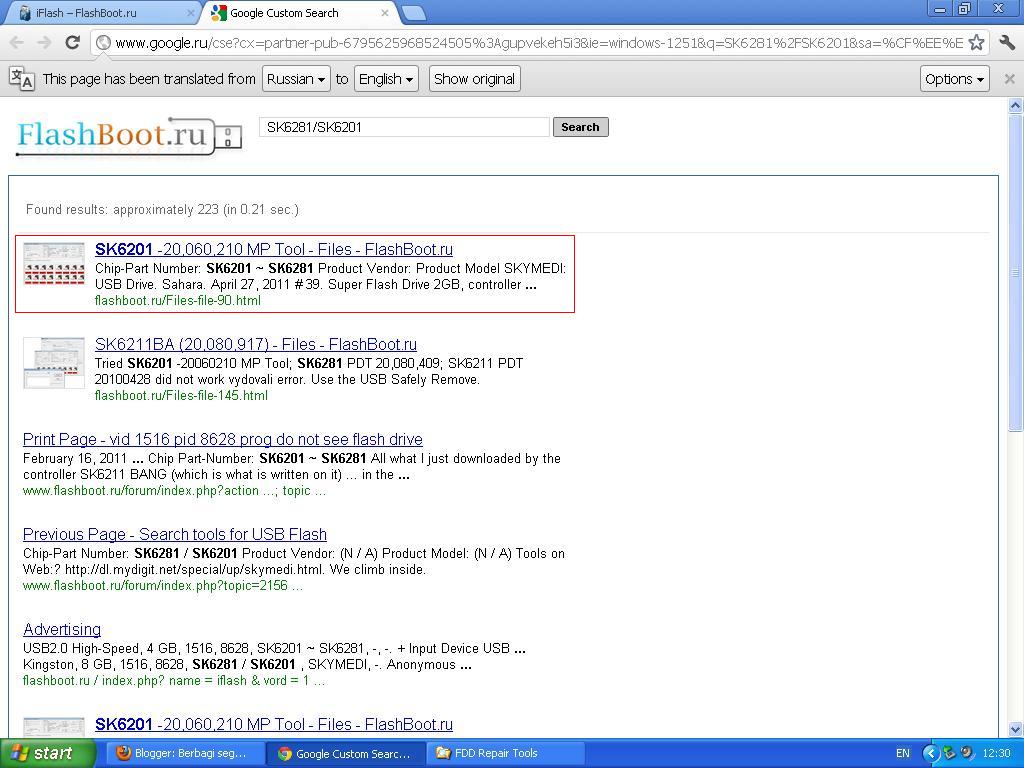Click the browser forward arrow
The image size is (1024, 768).
pyautogui.click(x=44, y=43)
